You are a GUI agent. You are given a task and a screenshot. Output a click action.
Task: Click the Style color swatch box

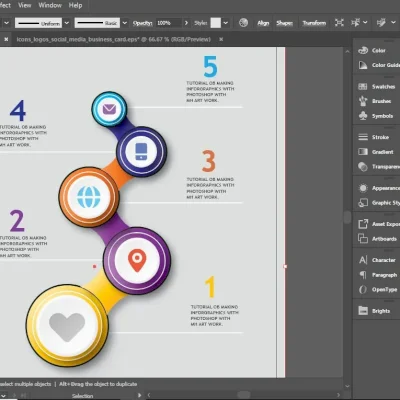click(x=216, y=23)
